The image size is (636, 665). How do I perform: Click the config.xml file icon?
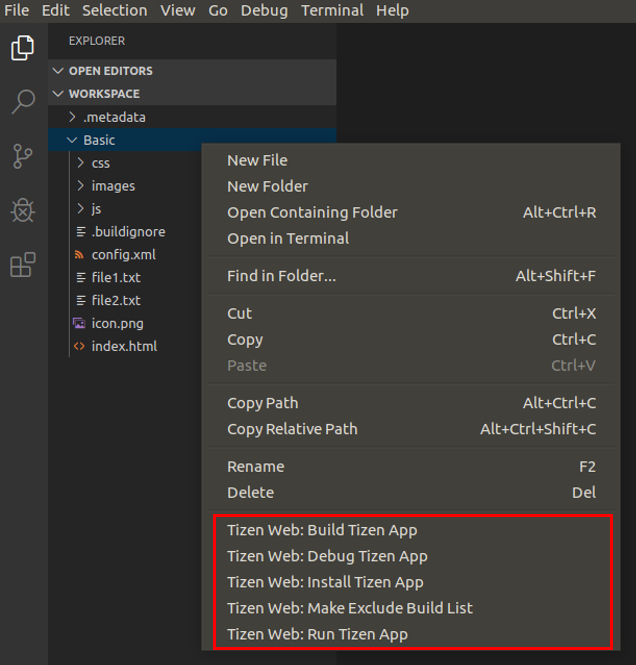click(x=80, y=254)
